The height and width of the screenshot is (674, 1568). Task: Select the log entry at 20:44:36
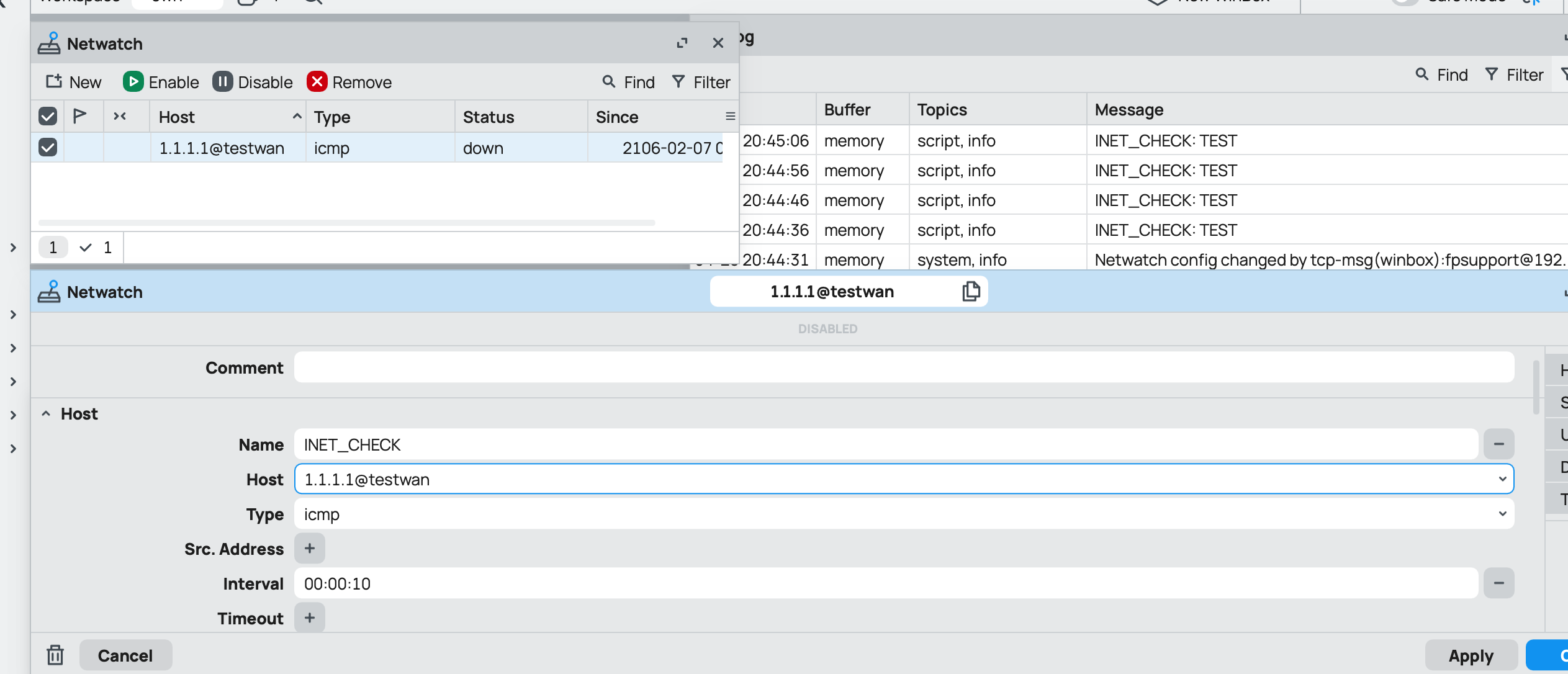click(1153, 230)
